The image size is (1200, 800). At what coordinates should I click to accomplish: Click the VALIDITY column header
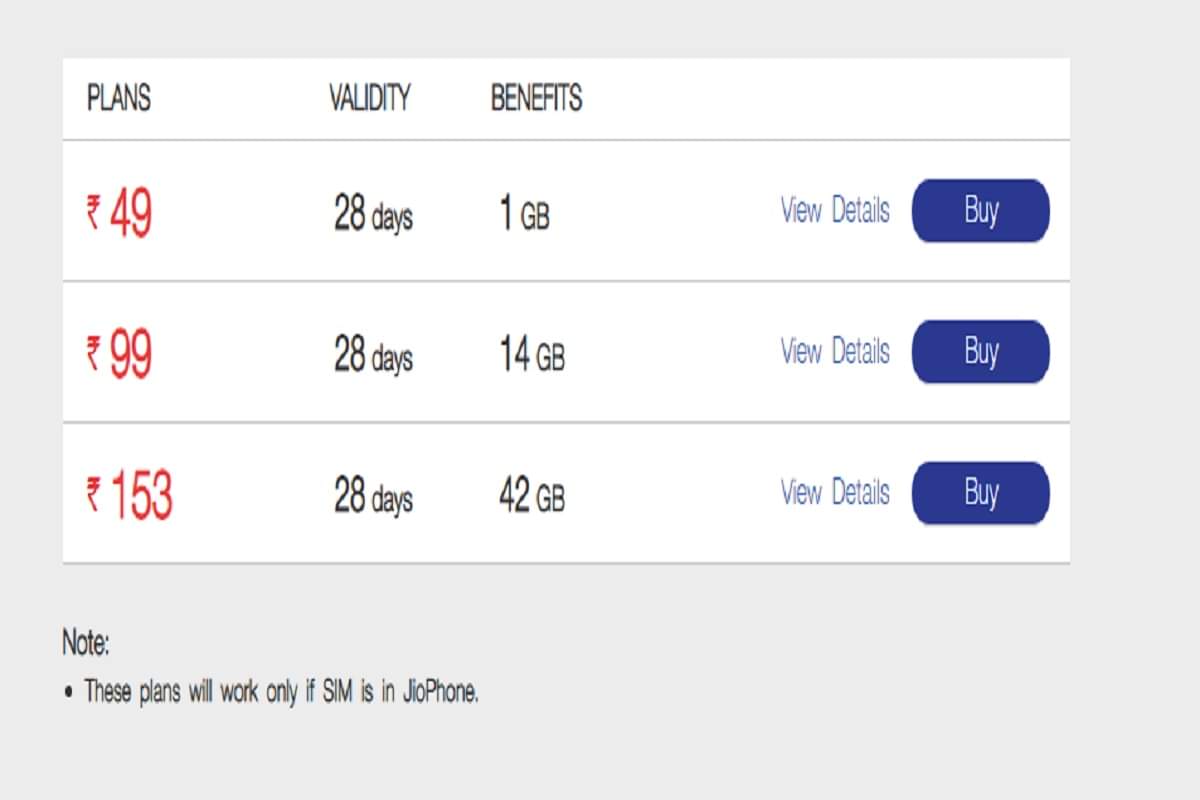coord(370,98)
